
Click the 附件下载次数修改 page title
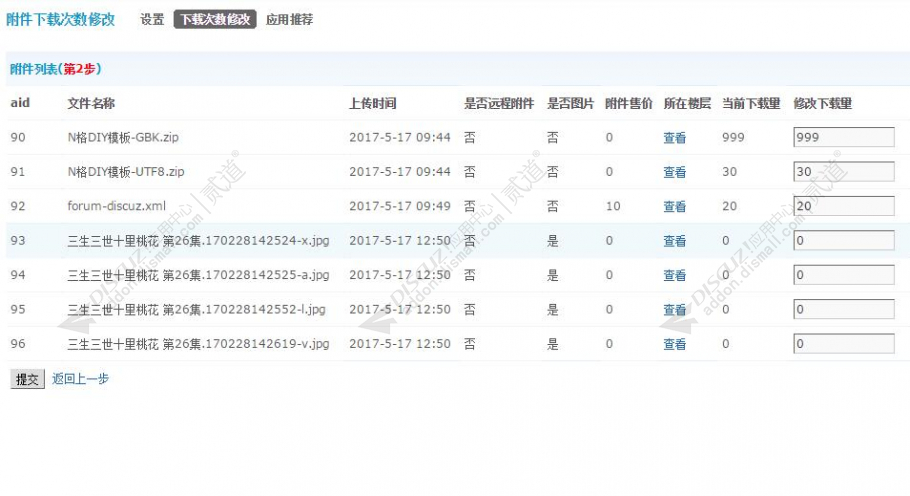click(60, 19)
